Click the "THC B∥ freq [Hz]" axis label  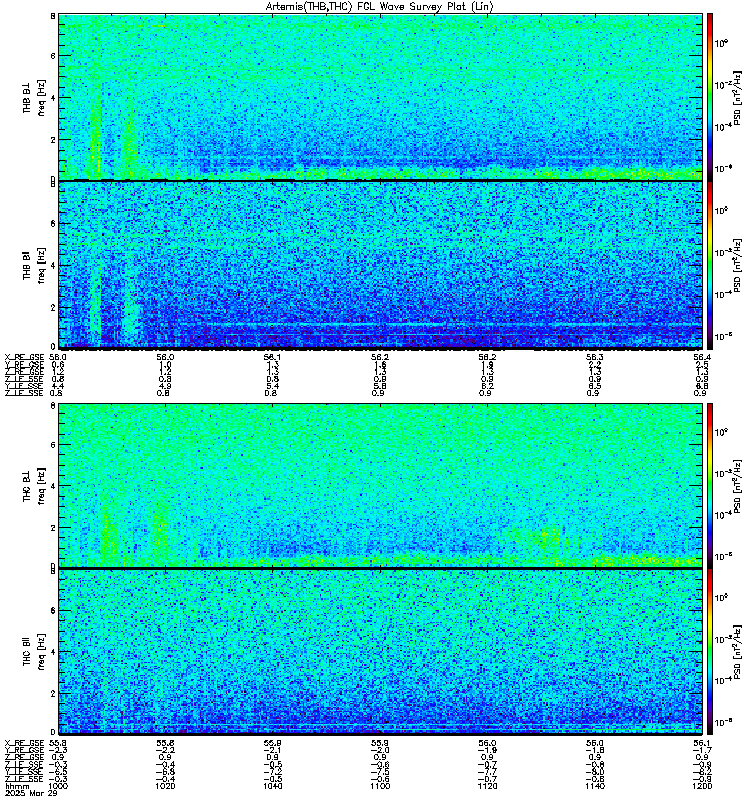click(x=34, y=652)
